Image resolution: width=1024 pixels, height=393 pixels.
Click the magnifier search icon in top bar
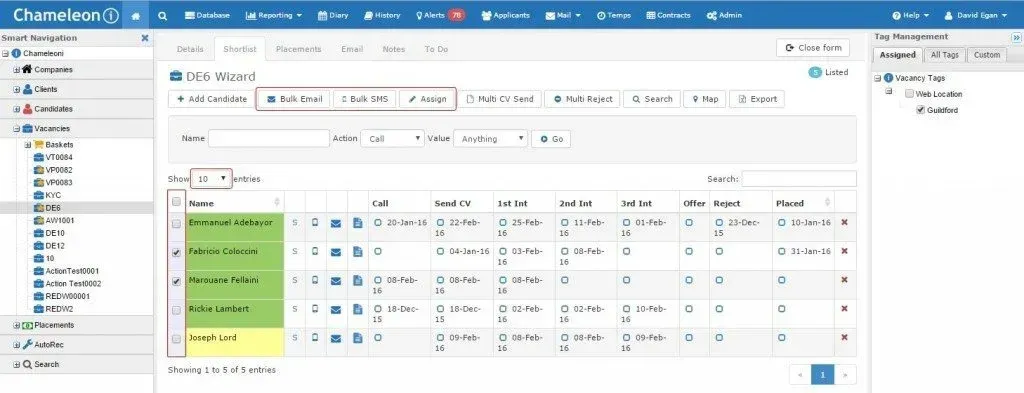pos(163,15)
